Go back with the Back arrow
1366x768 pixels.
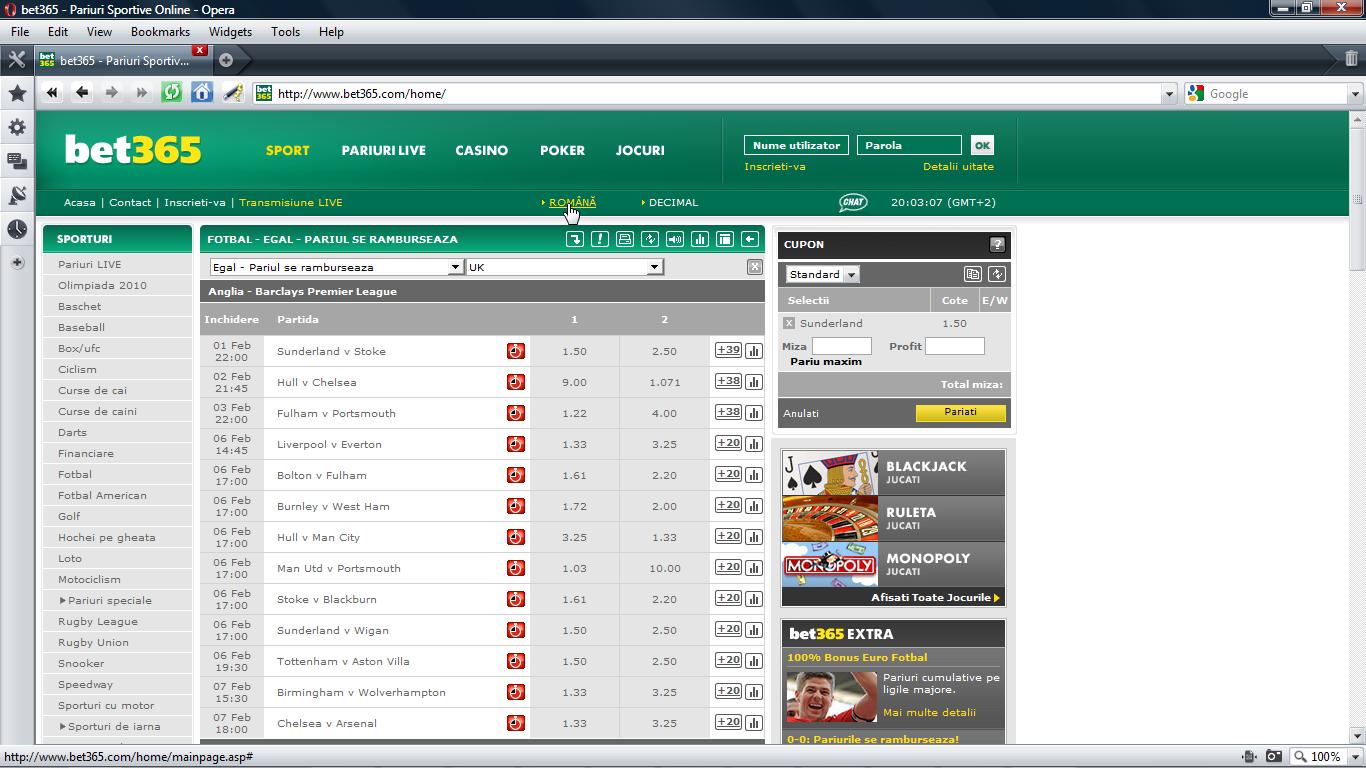click(82, 93)
